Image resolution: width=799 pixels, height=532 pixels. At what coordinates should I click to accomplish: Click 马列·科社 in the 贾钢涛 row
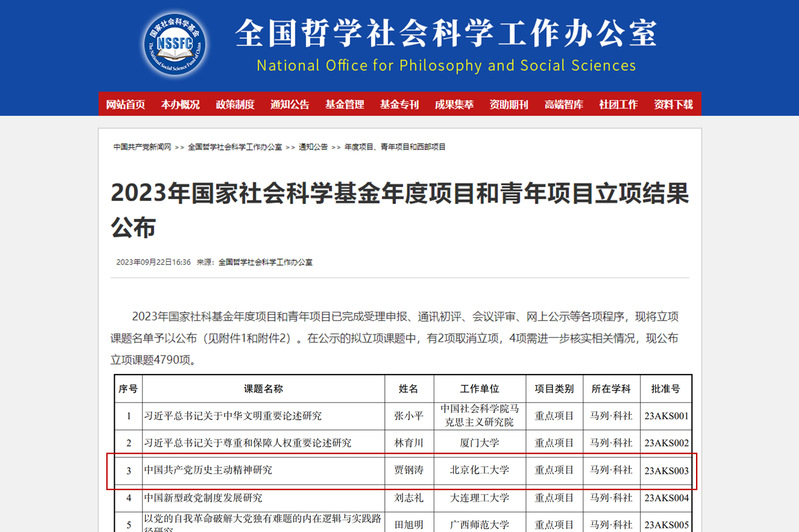pyautogui.click(x=611, y=470)
